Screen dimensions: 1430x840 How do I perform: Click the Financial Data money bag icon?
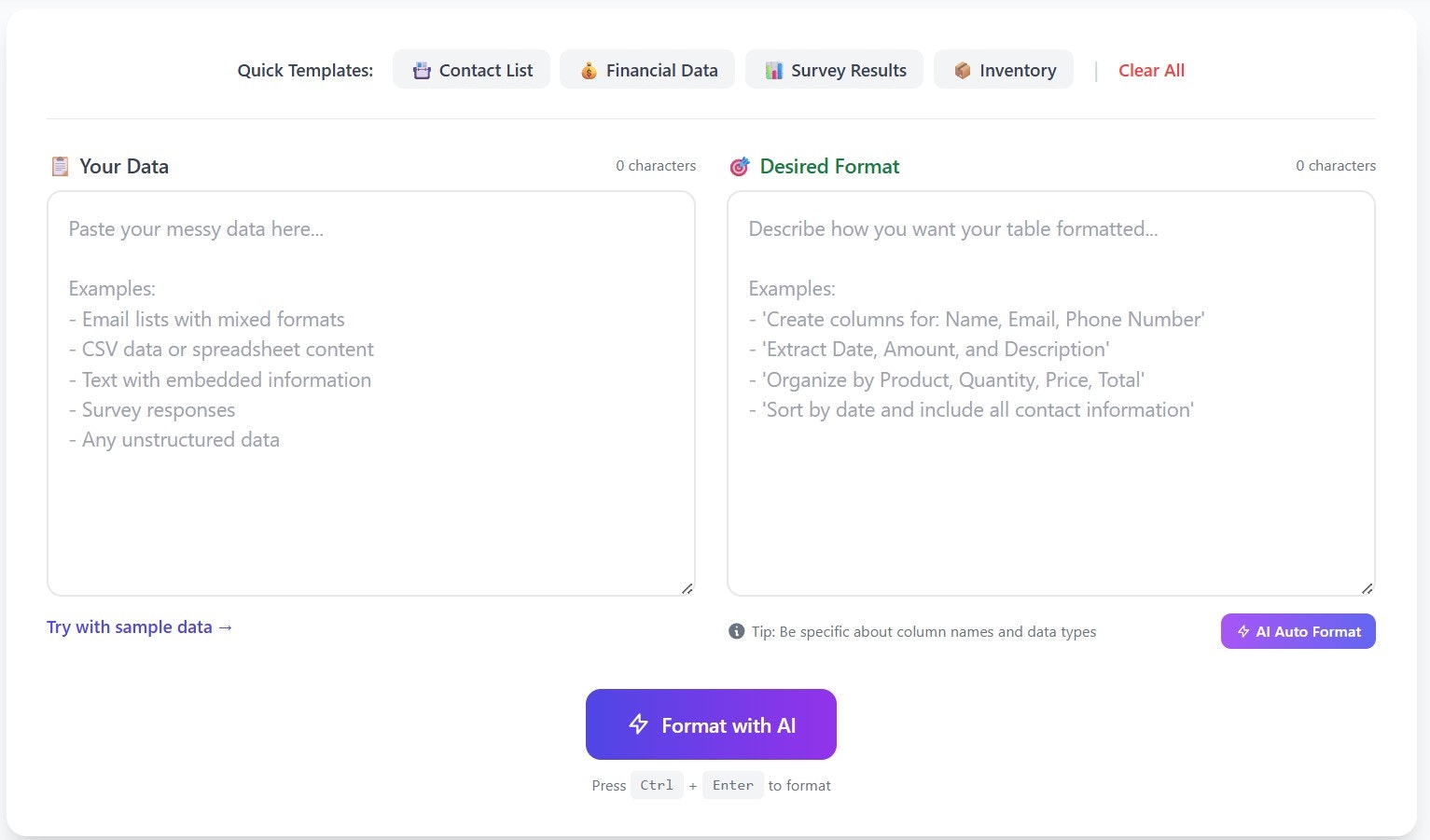(x=589, y=71)
